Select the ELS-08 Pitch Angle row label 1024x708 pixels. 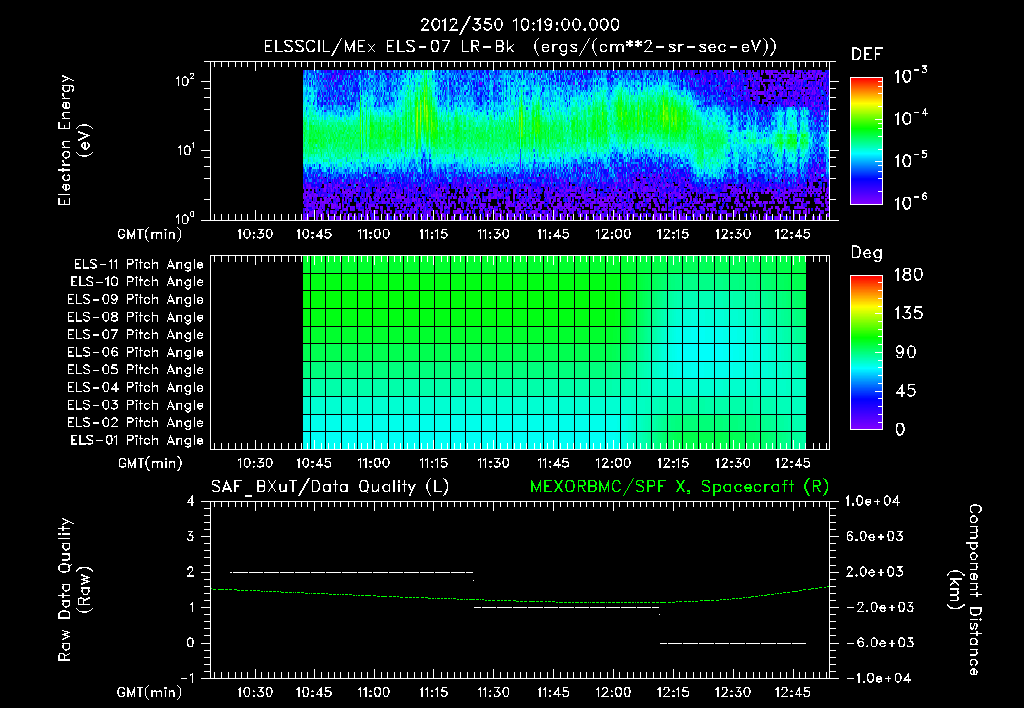point(135,317)
